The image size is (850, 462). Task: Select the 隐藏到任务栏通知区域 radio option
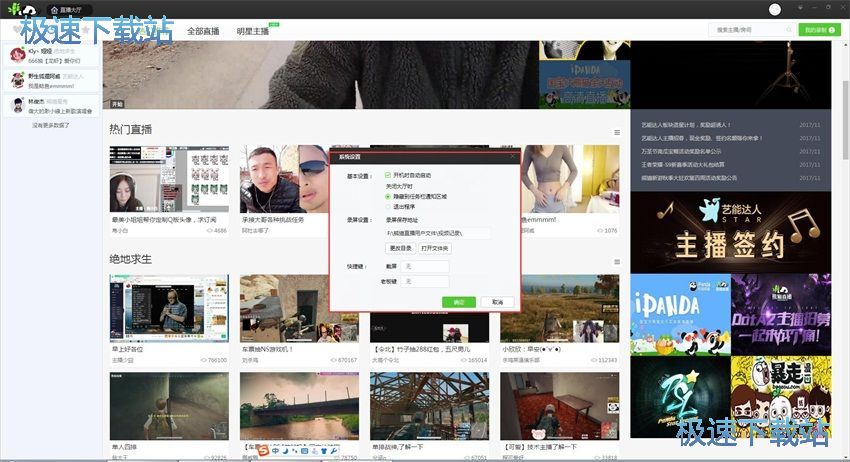388,196
